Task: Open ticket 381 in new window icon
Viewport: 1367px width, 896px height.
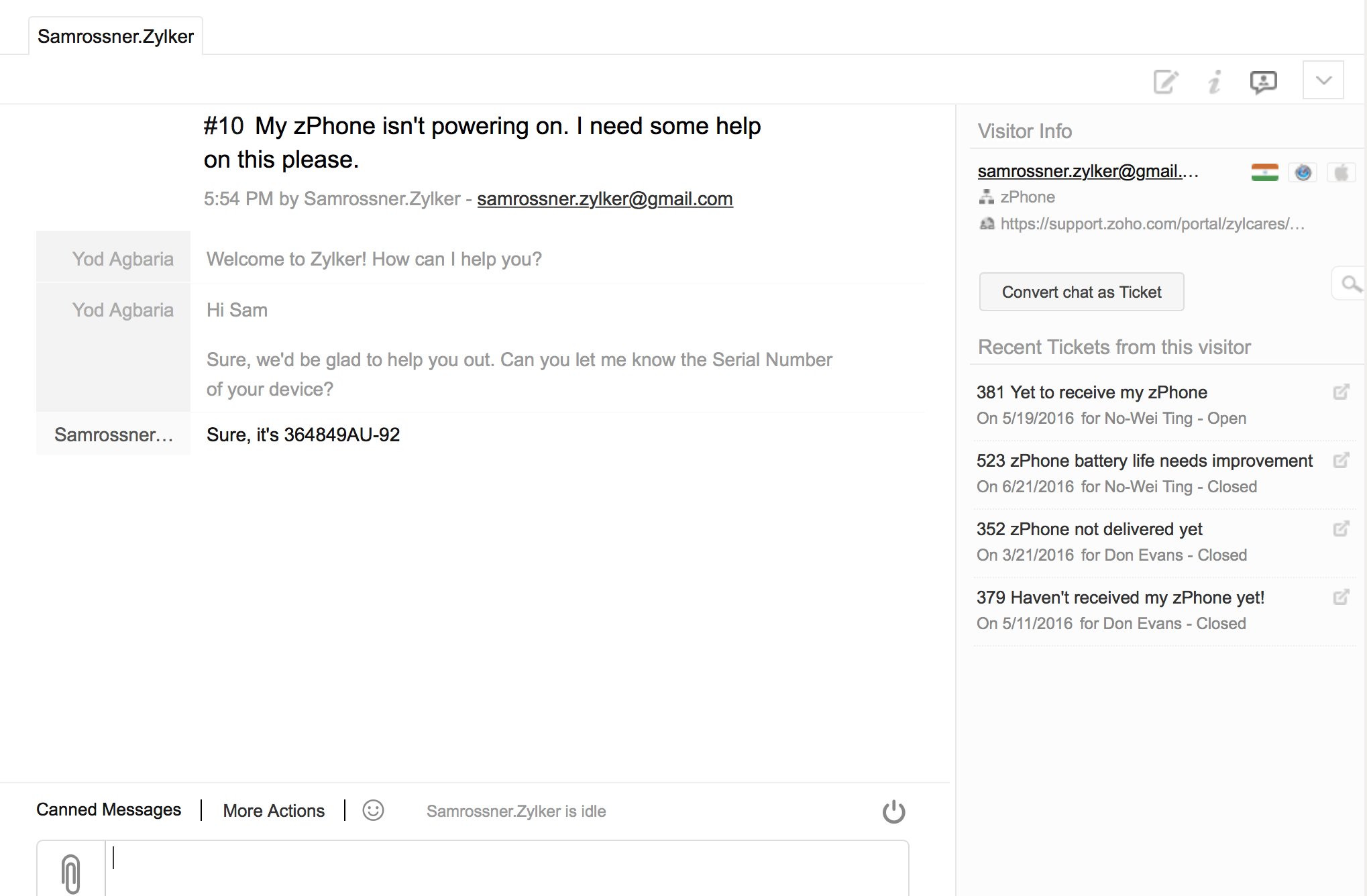Action: point(1341,392)
